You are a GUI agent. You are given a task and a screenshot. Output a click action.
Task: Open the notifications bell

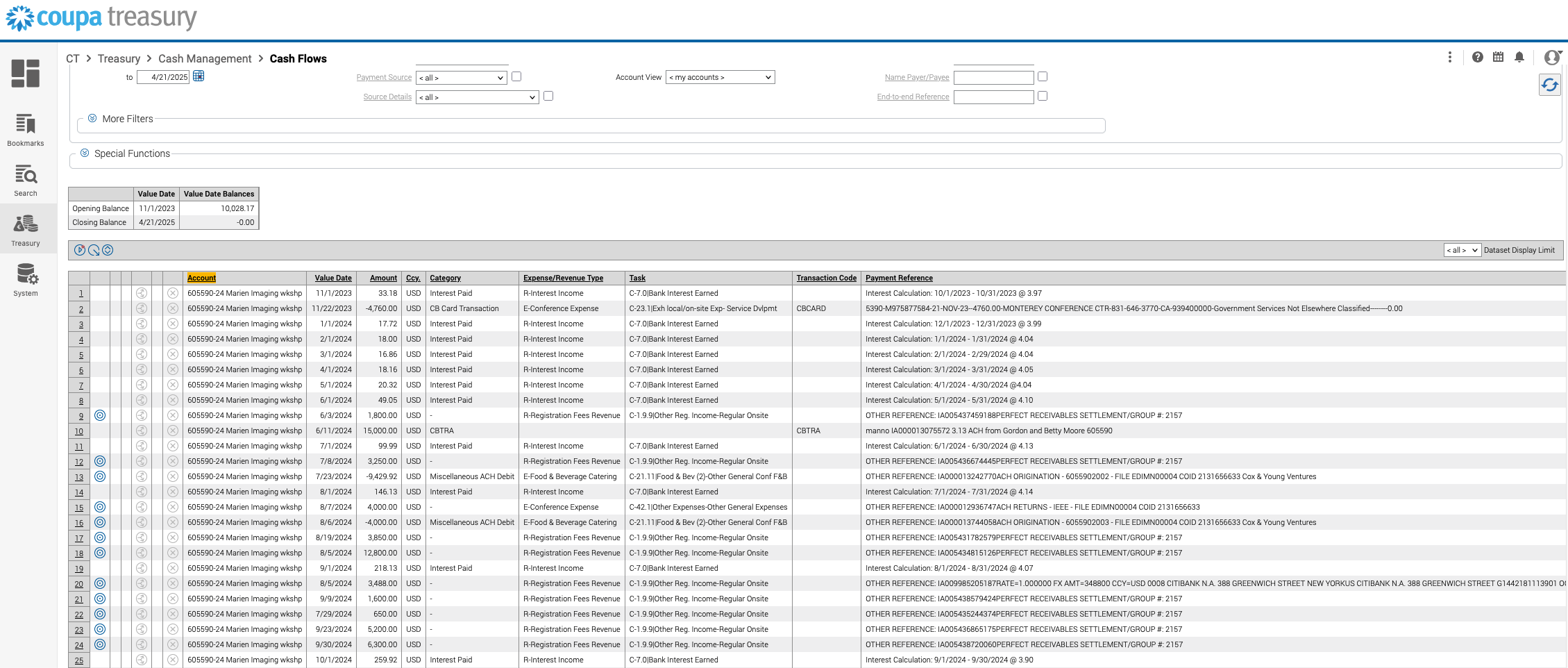(1519, 57)
